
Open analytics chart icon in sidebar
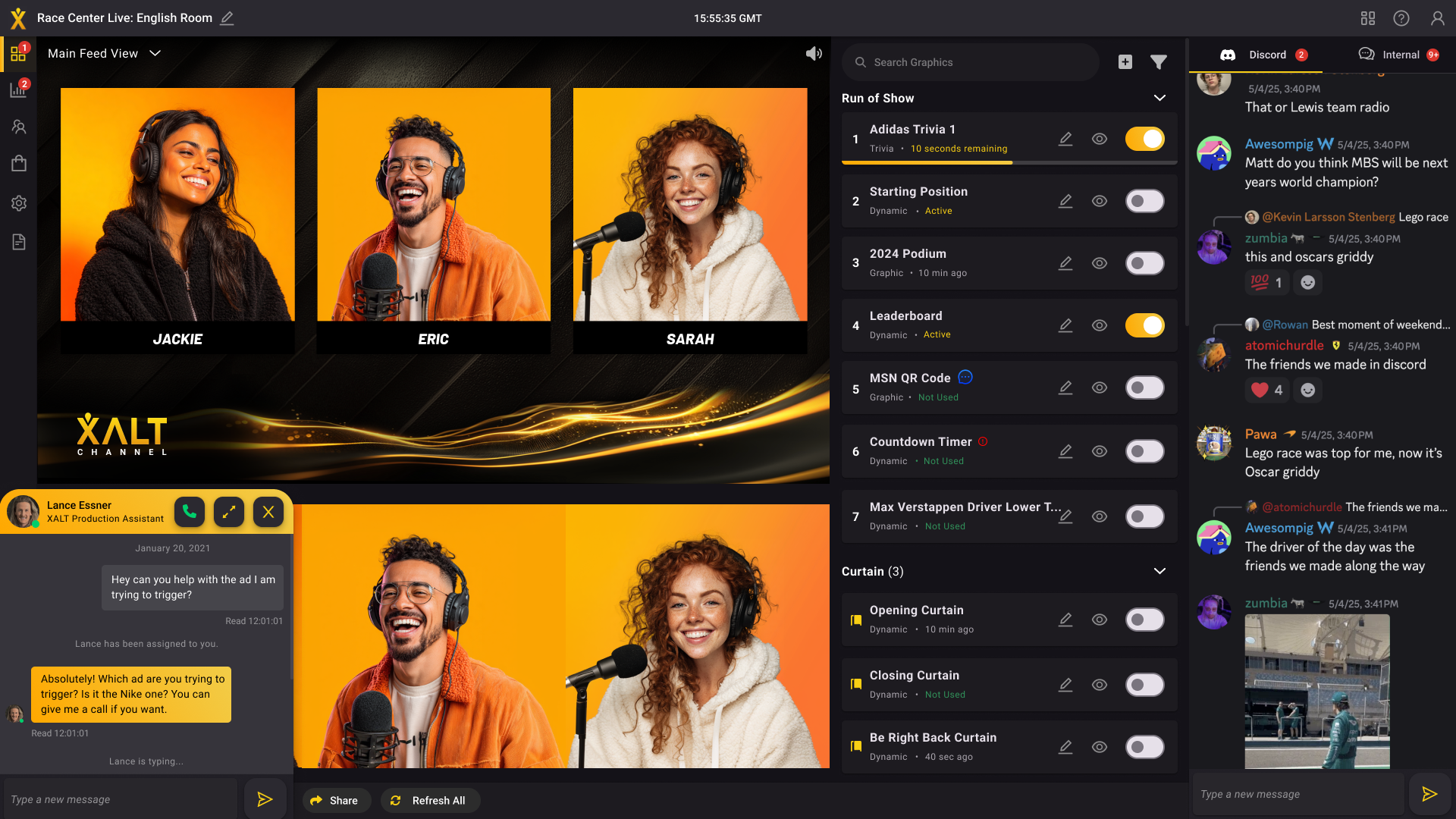click(18, 90)
